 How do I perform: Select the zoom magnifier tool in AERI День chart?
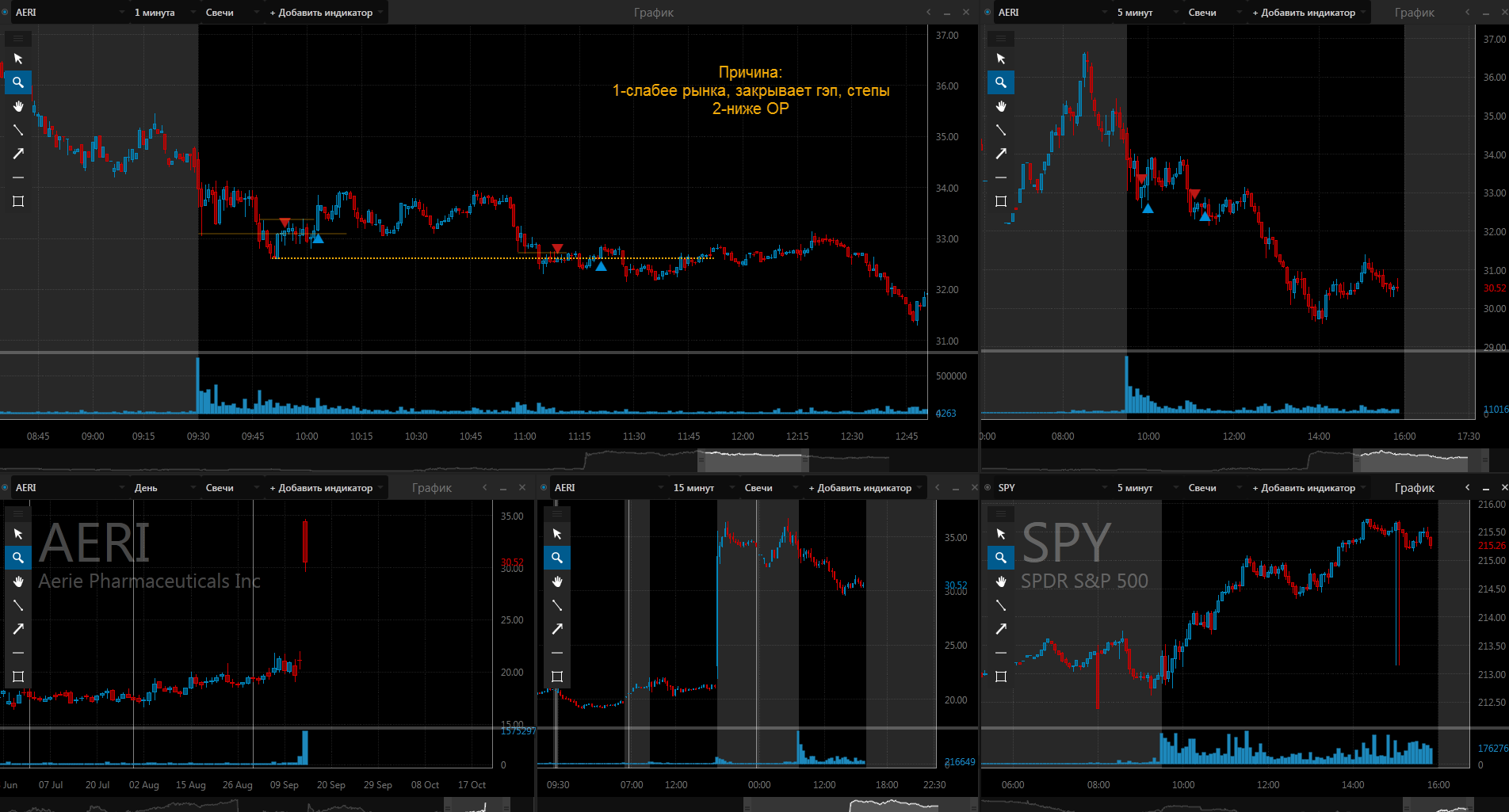coord(18,558)
